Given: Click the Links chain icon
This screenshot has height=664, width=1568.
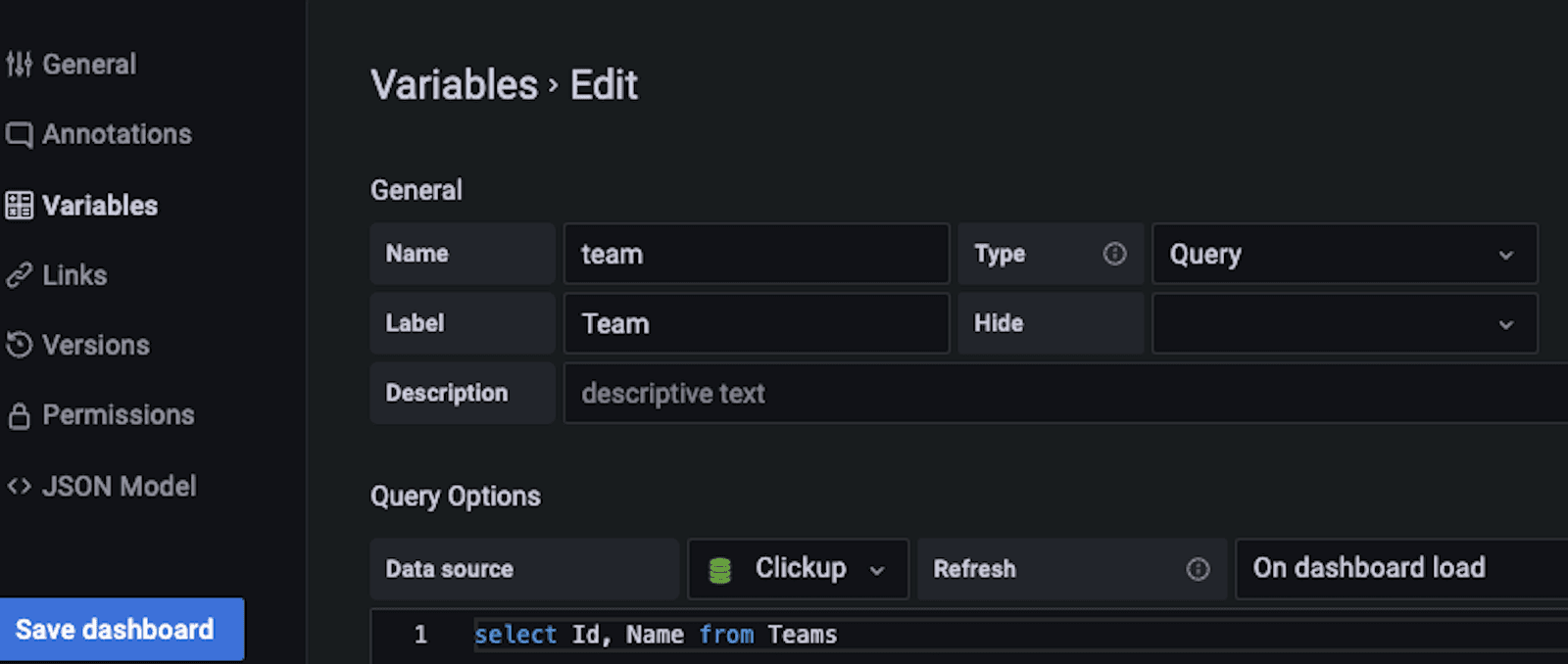Looking at the screenshot, I should click(19, 275).
